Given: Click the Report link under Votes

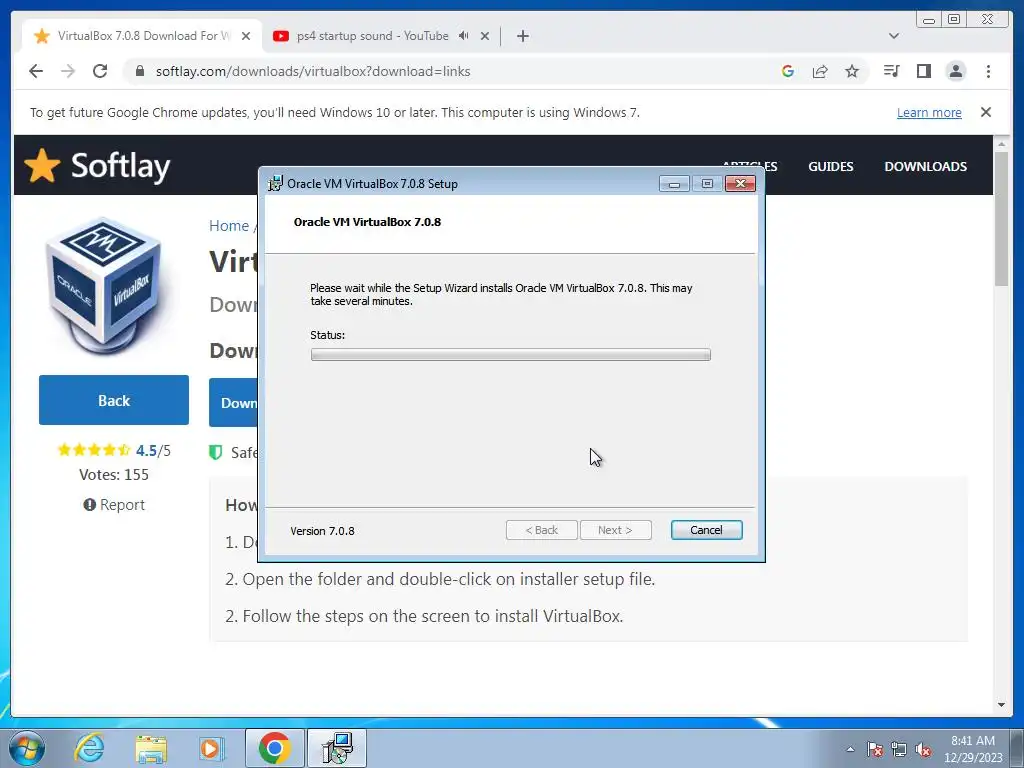Looking at the screenshot, I should coord(114,505).
